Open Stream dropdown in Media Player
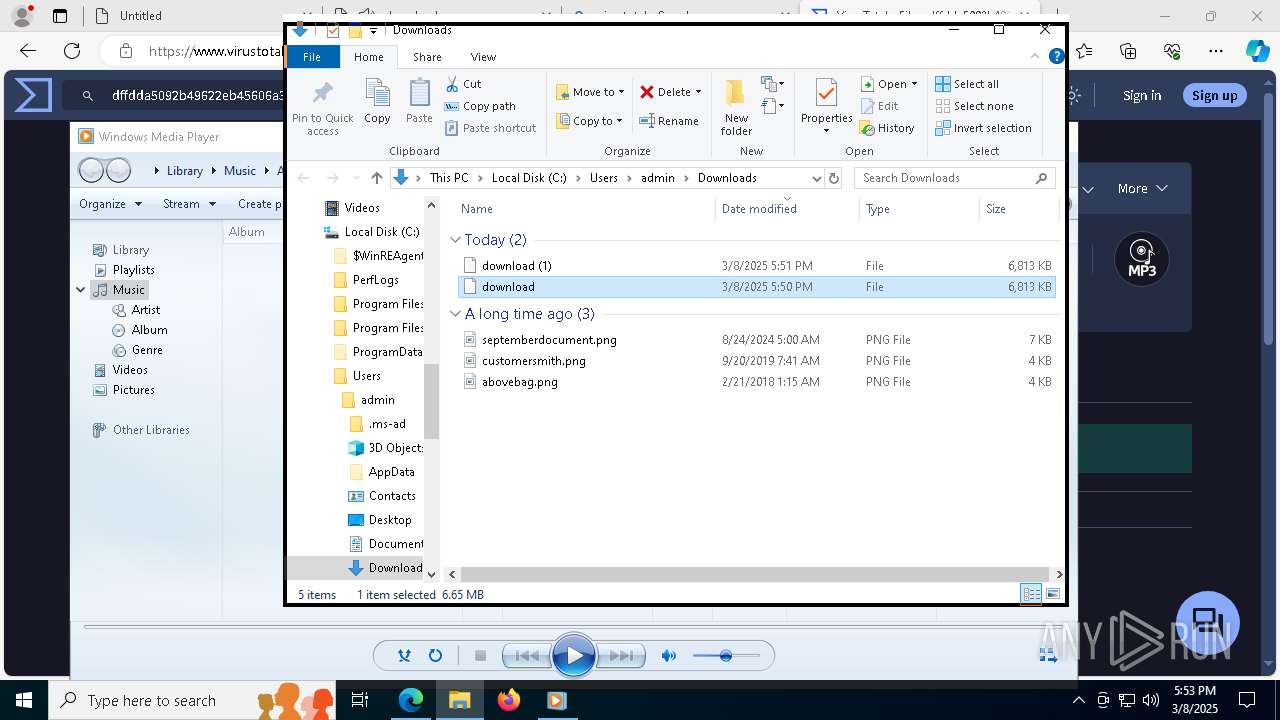The image size is (1280, 720). tap(189, 204)
